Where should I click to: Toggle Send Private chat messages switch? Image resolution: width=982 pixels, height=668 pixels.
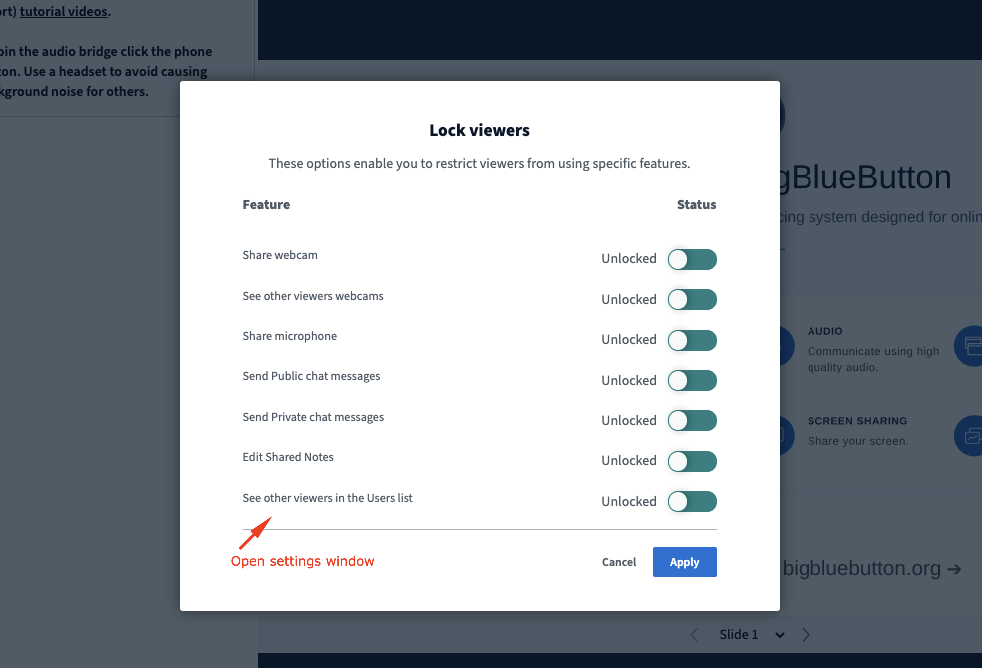(692, 420)
